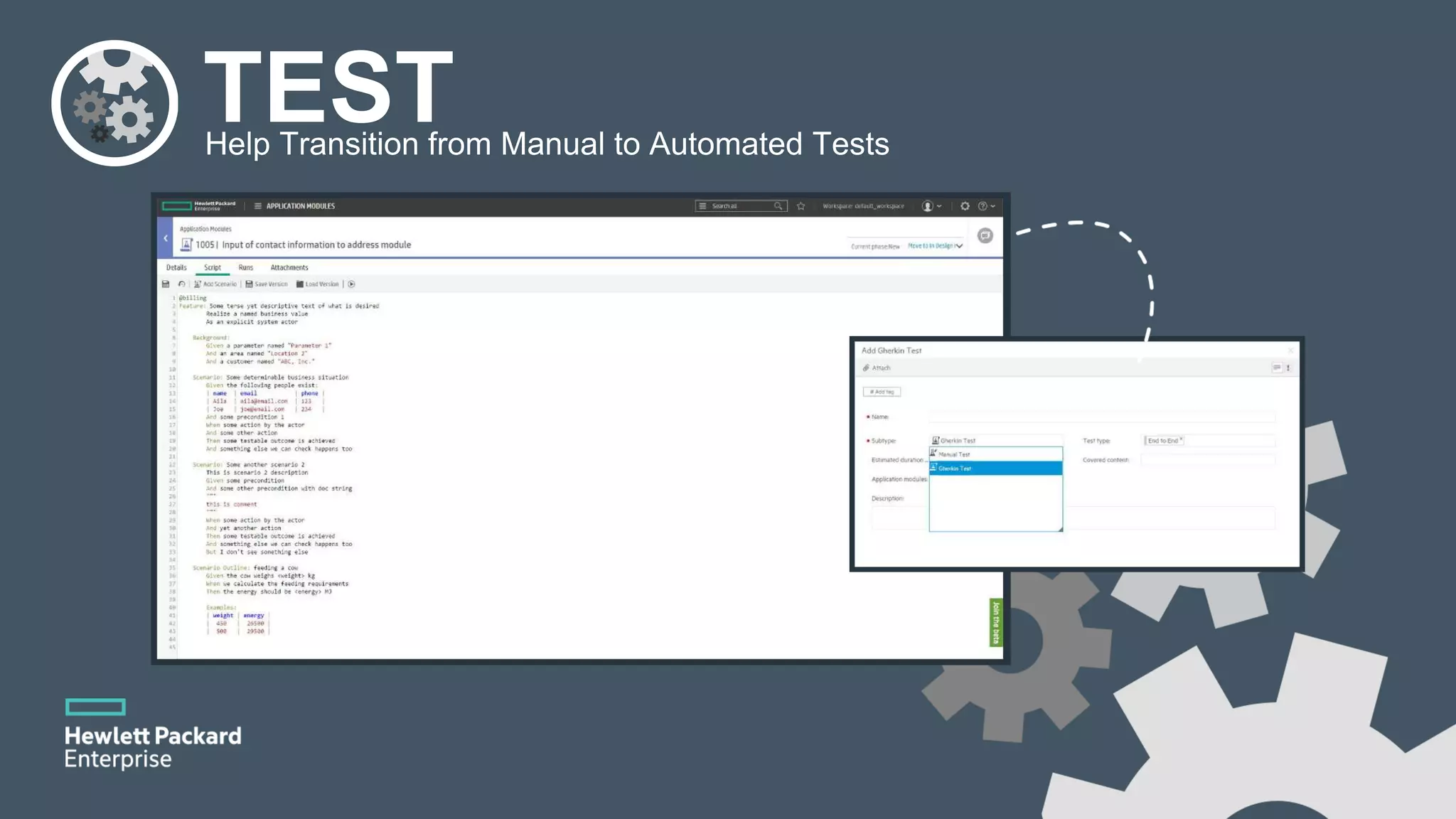
Task: Click the save disk icon in script toolbar
Action: point(166,284)
